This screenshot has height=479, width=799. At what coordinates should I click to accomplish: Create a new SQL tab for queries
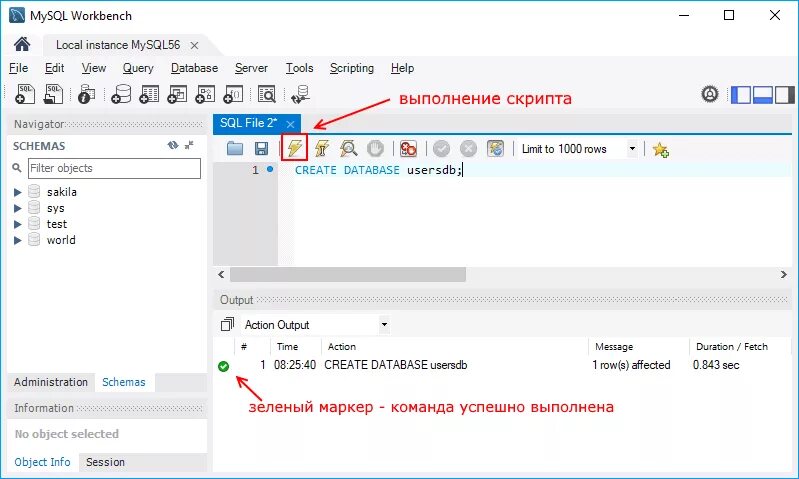tap(24, 94)
